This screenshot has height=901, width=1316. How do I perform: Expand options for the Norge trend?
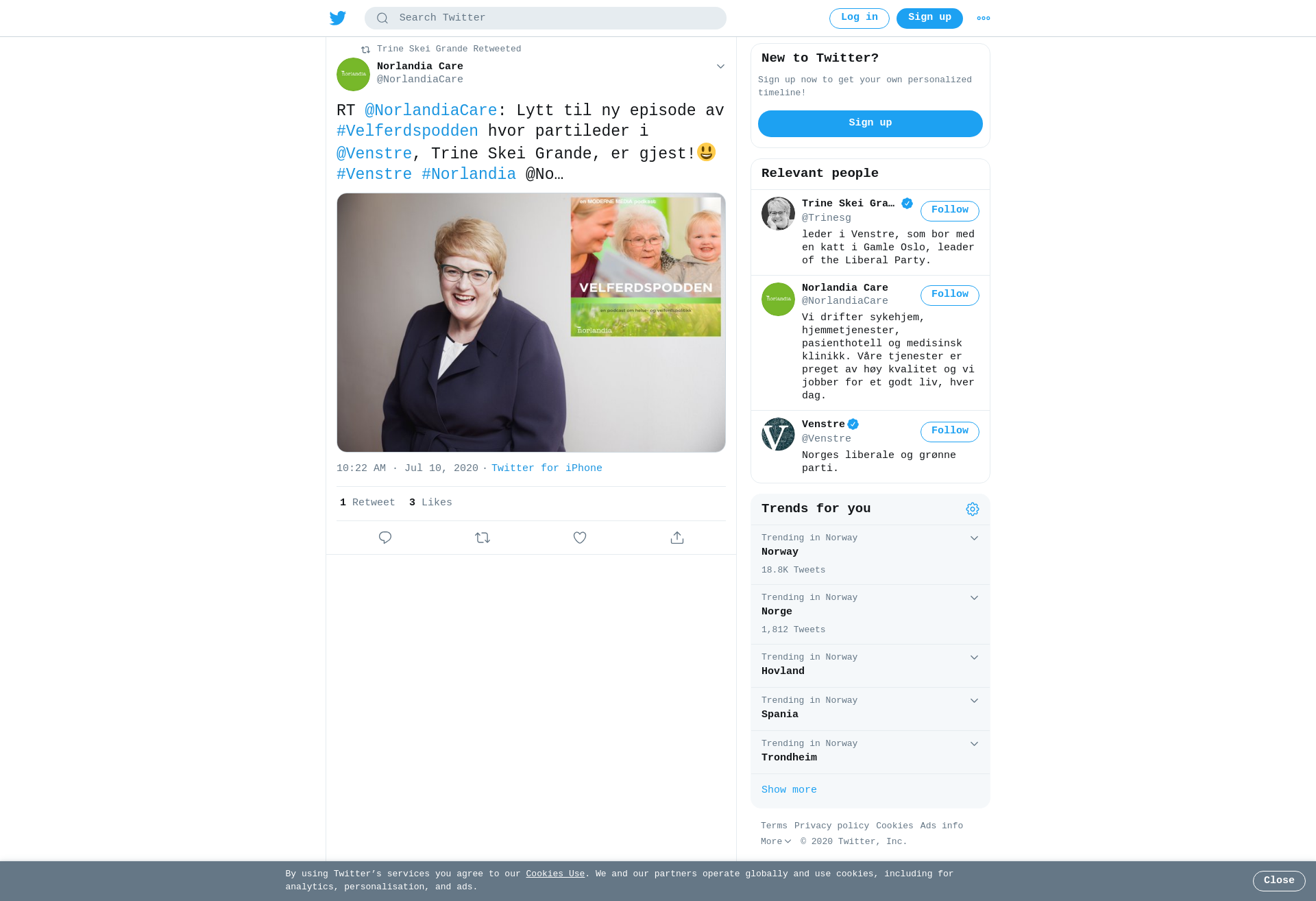(974, 598)
